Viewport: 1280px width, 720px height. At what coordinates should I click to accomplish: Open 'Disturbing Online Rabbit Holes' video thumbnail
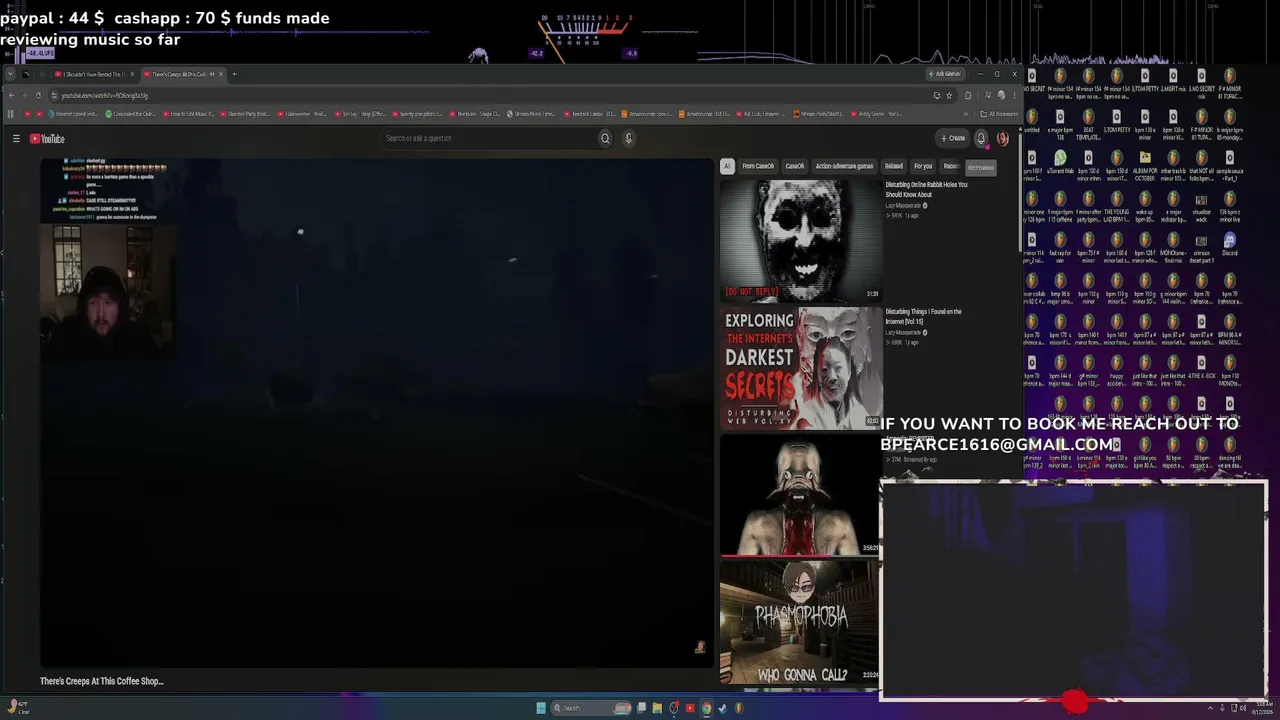tap(801, 240)
